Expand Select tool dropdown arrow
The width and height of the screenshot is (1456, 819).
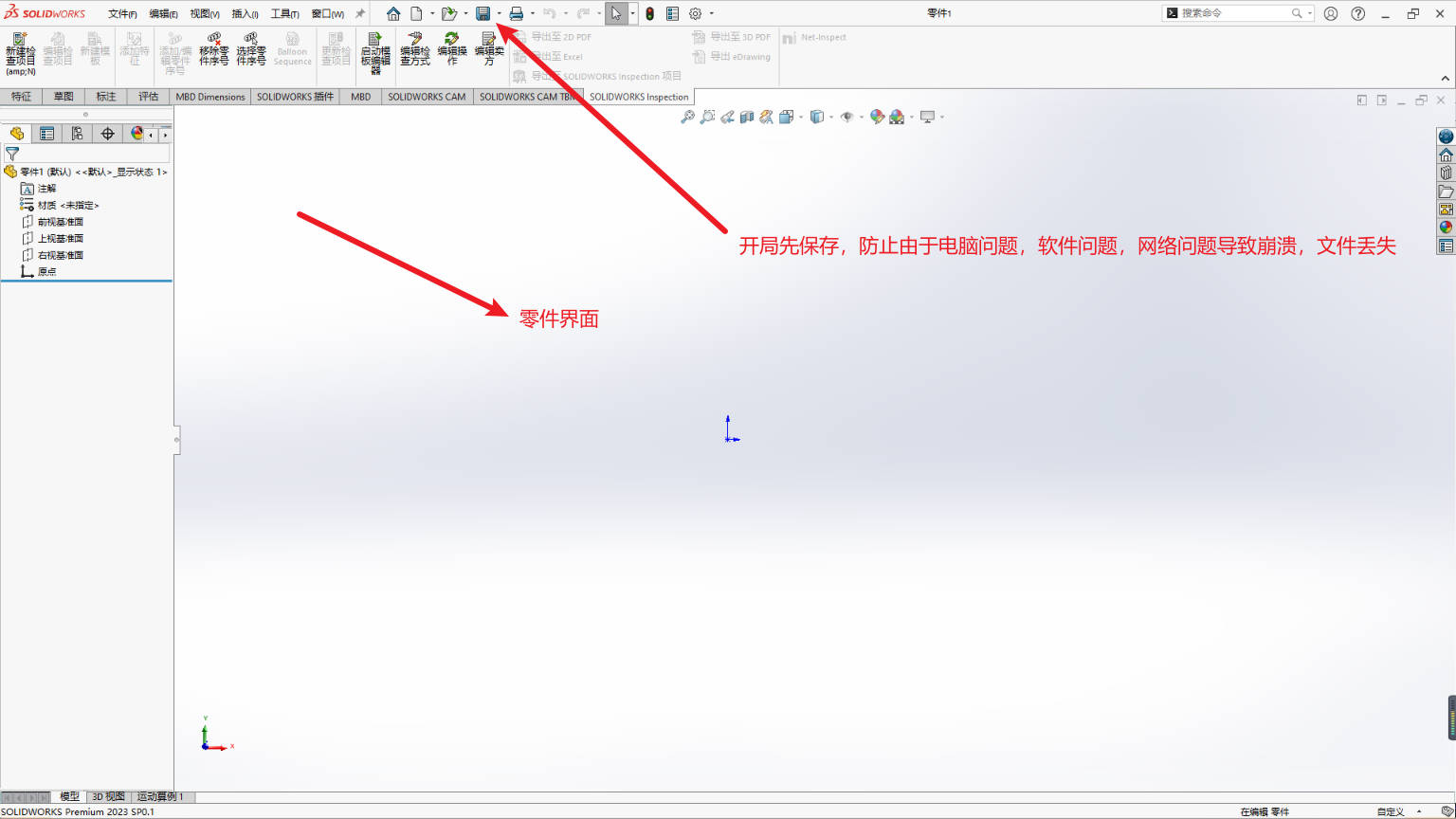point(632,13)
